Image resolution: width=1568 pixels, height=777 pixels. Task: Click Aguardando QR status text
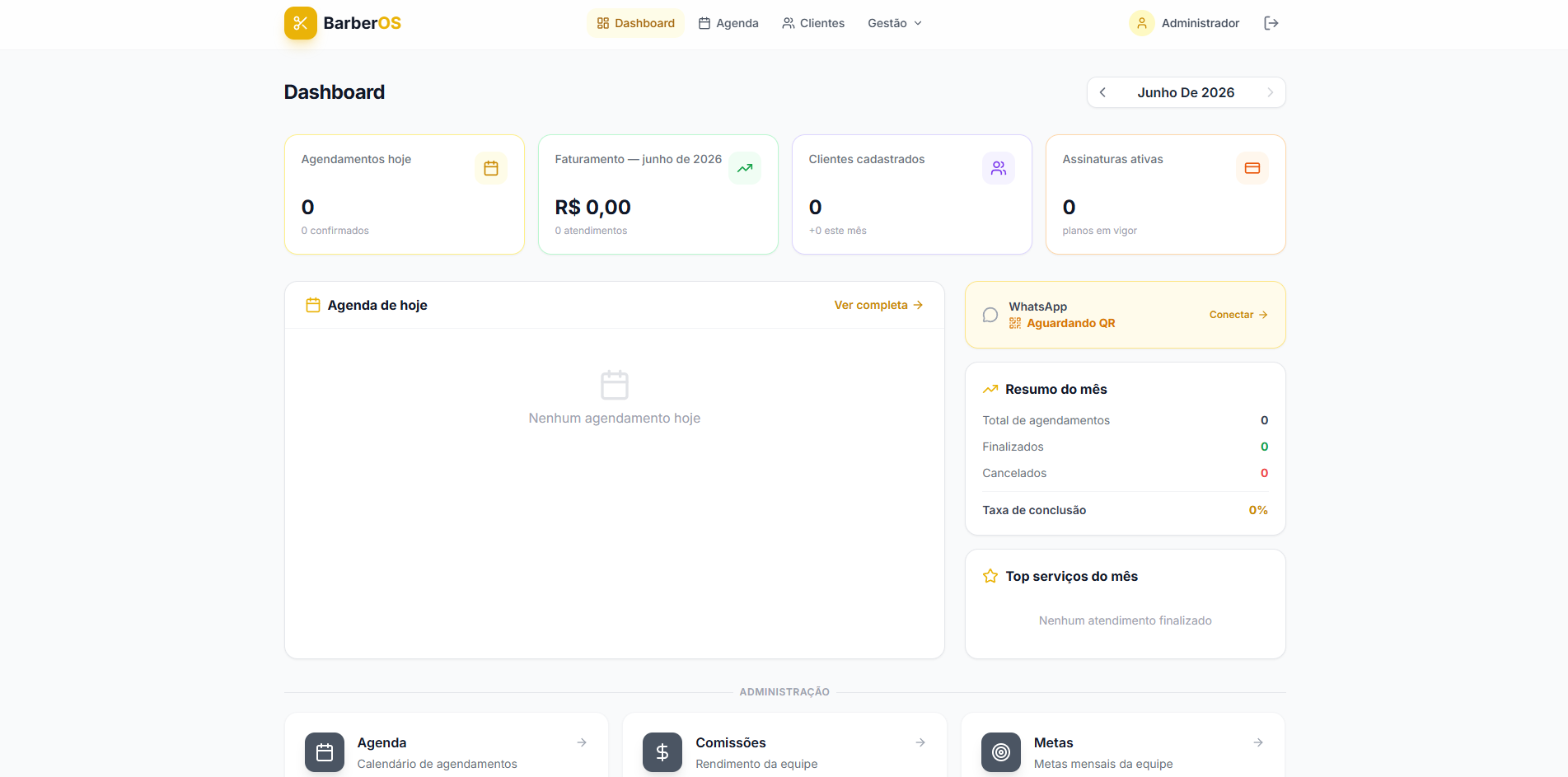1071,323
